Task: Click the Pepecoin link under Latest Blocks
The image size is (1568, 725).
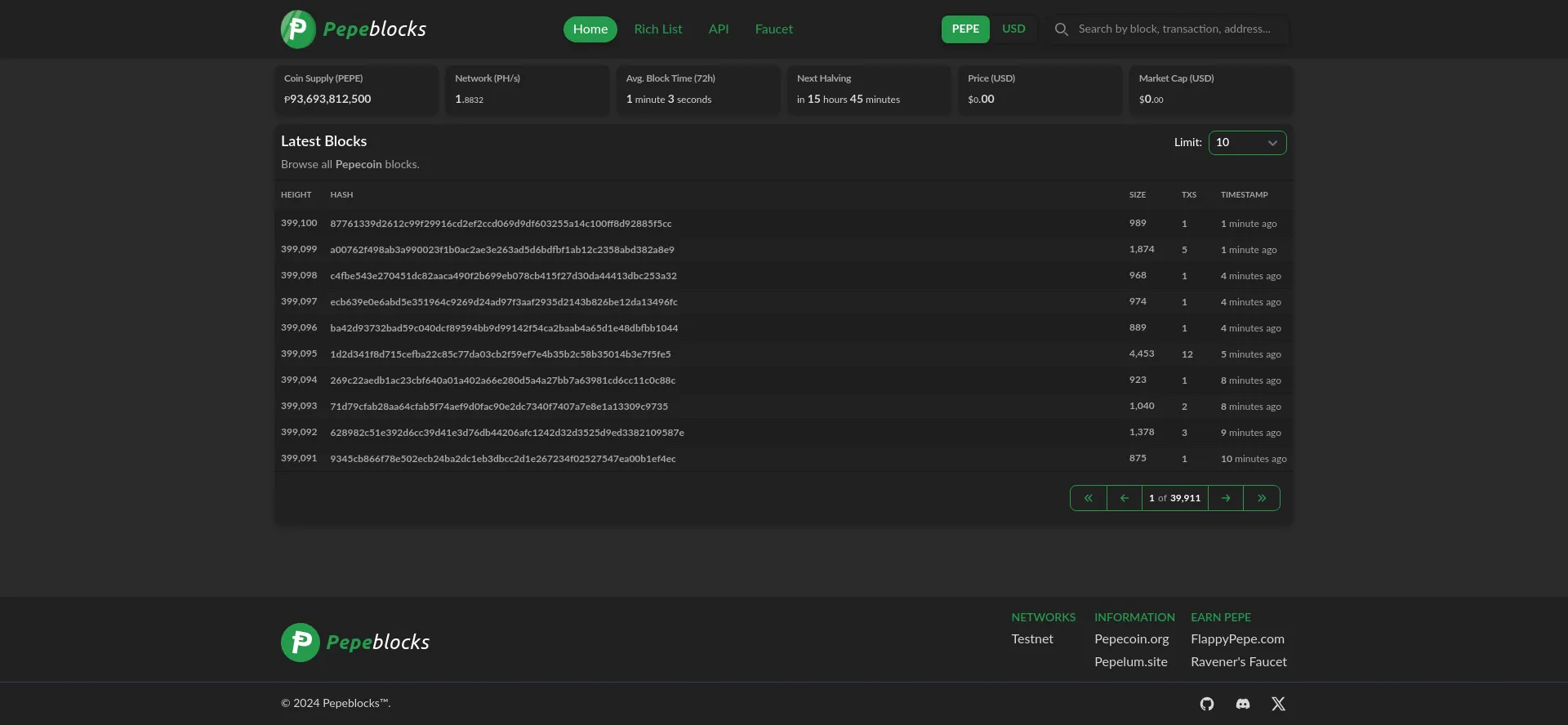Action: coord(359,165)
